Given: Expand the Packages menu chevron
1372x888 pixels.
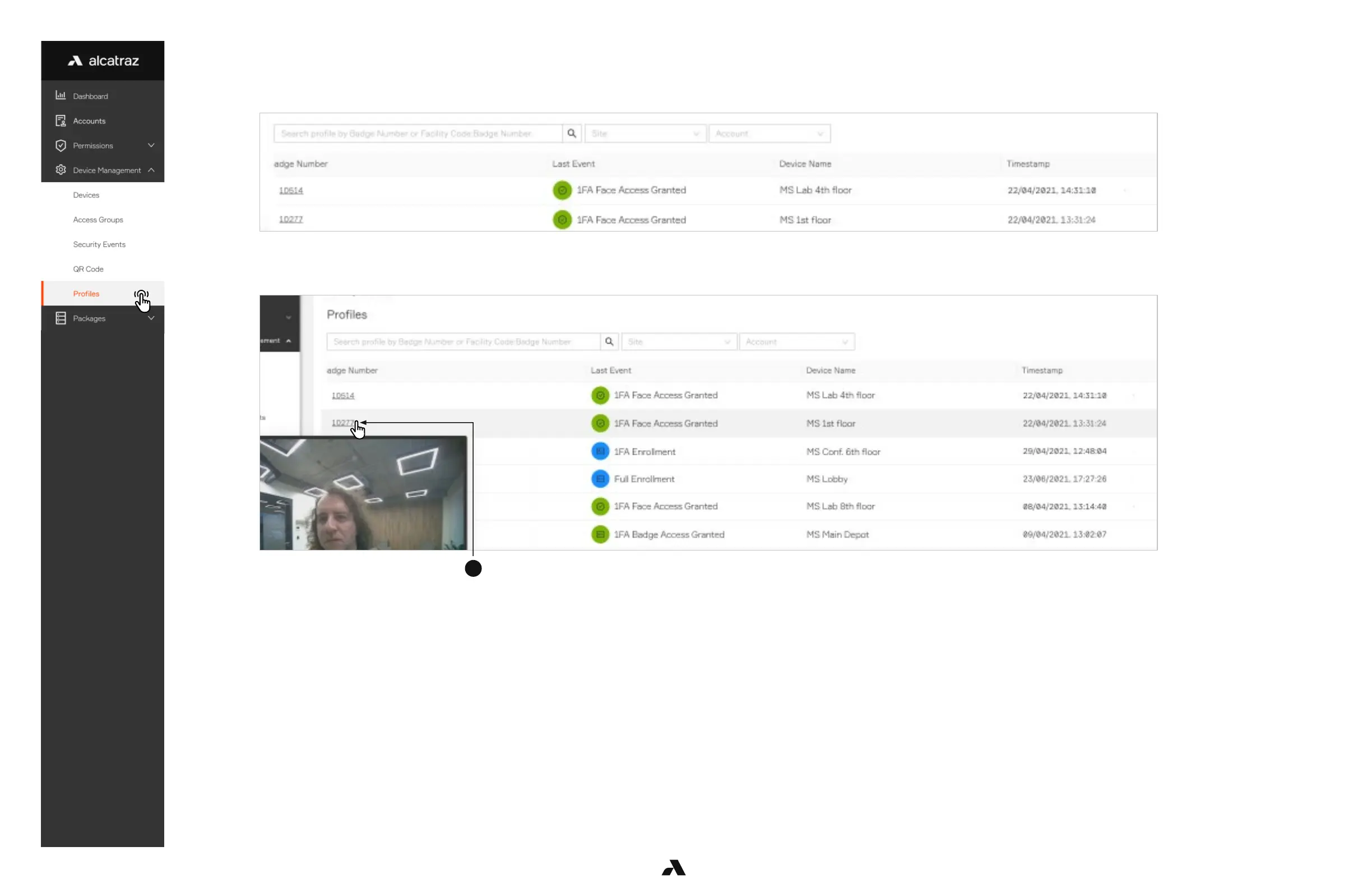Looking at the screenshot, I should (x=151, y=318).
